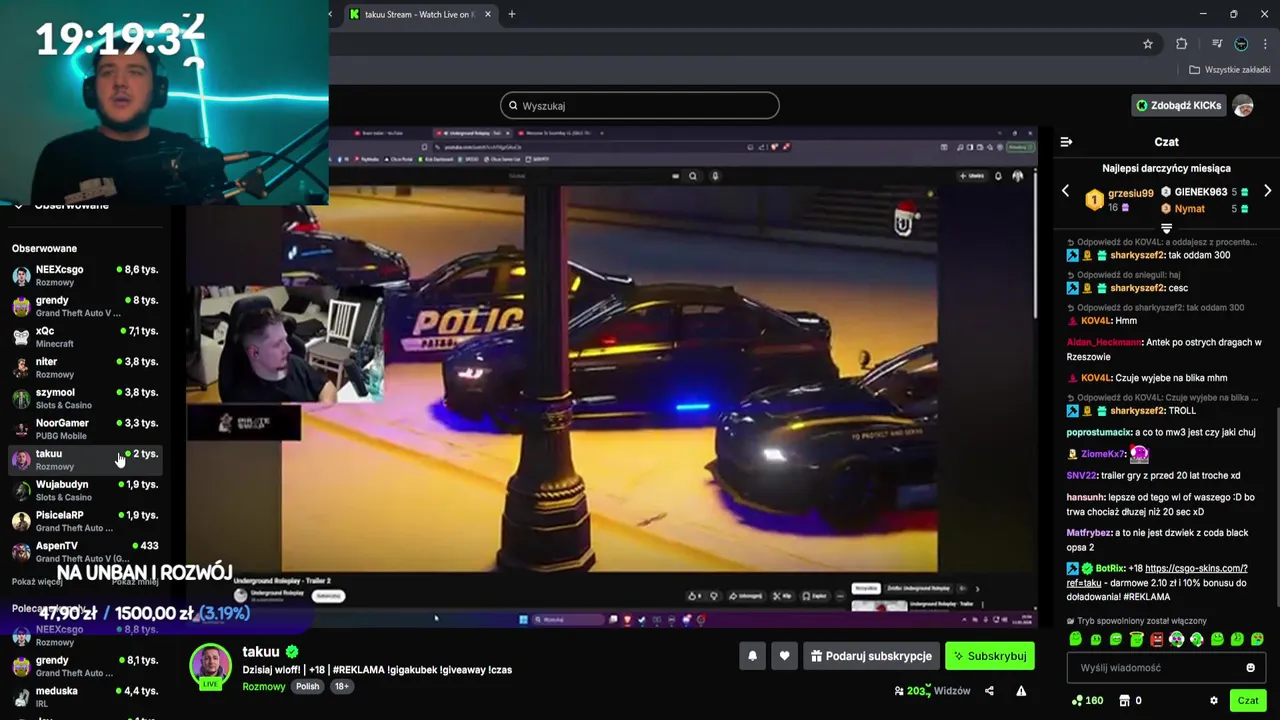Insert the rightmost heart-eyes emote
This screenshot has width=1280, height=720.
pos(1257,639)
